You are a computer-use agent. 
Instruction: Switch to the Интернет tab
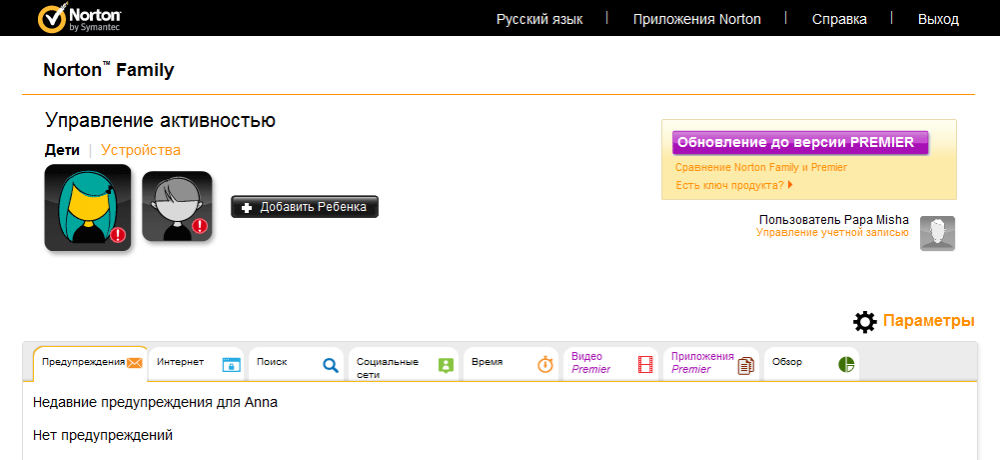[196, 364]
